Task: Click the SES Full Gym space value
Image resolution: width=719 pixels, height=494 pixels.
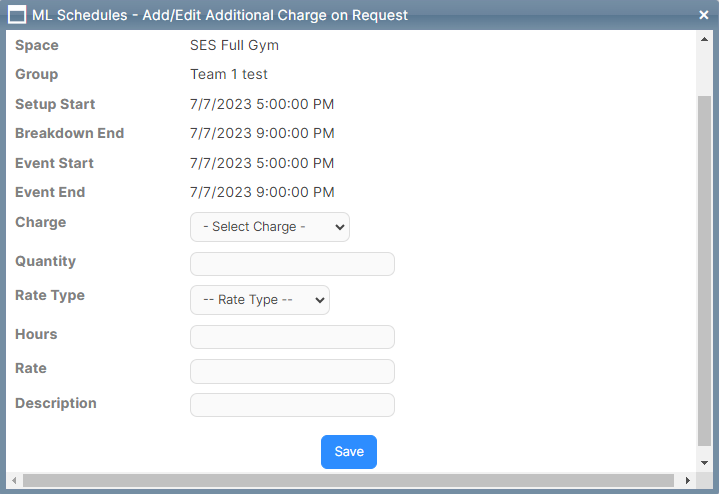Action: pyautogui.click(x=234, y=45)
